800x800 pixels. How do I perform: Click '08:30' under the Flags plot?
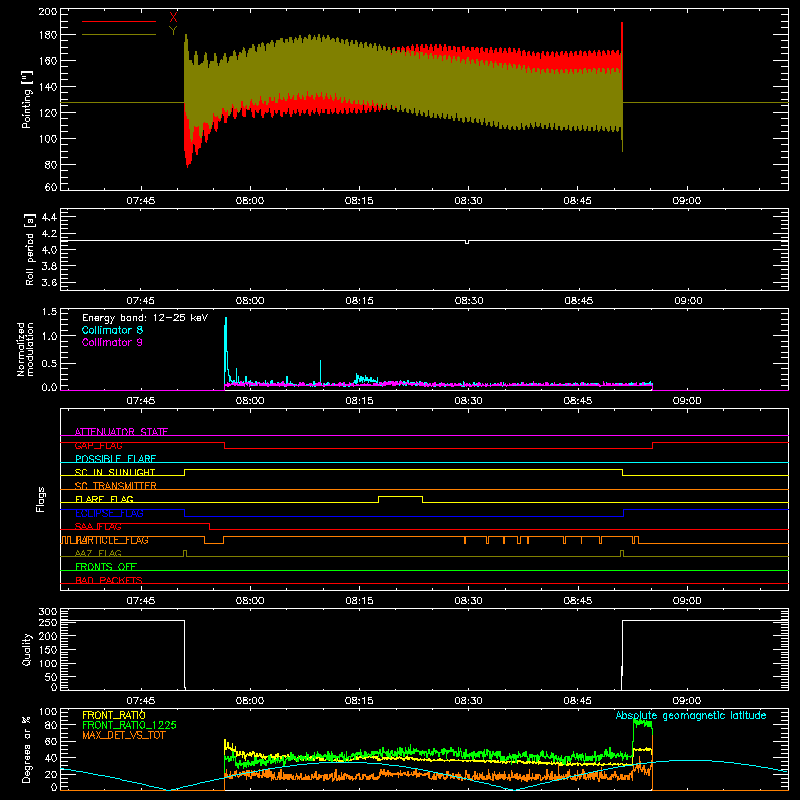pyautogui.click(x=468, y=601)
